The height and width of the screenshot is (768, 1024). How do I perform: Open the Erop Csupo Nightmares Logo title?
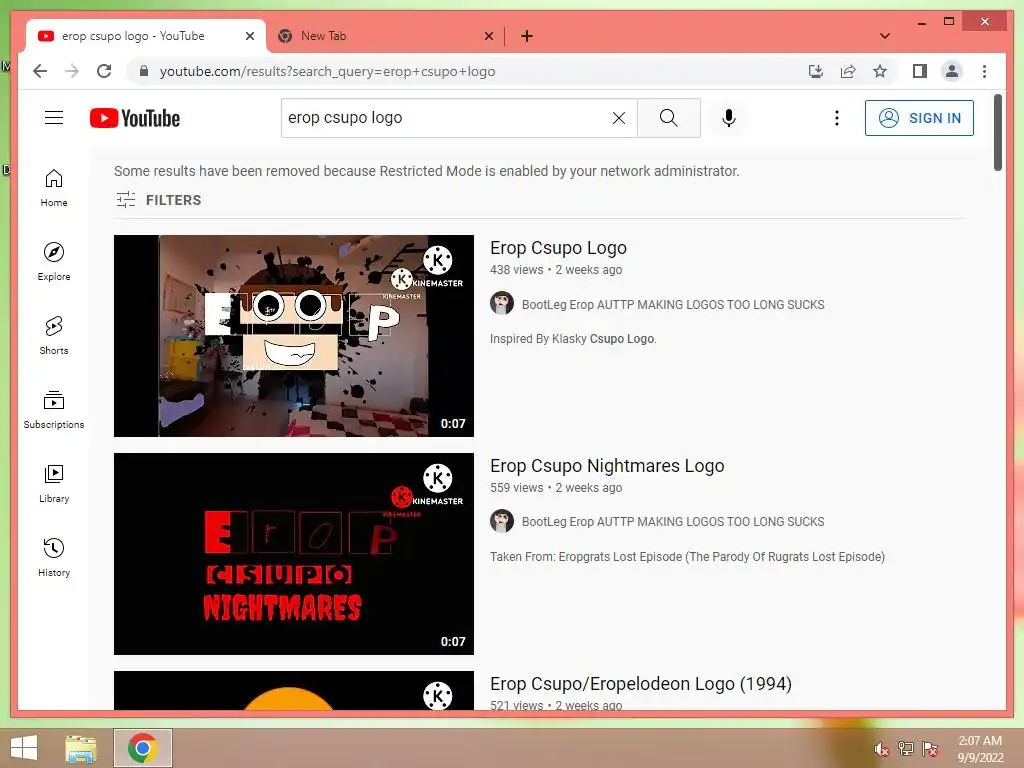(607, 466)
